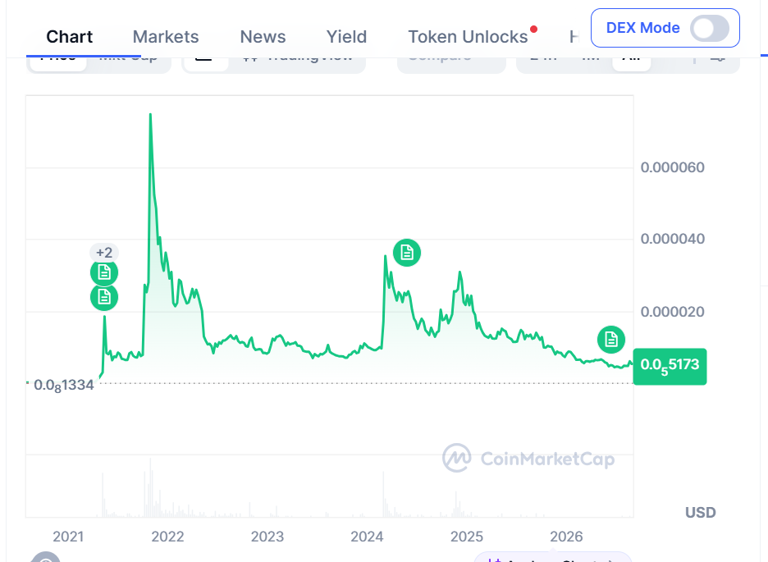Switch to the Markets tab
The width and height of the screenshot is (768, 562).
coord(166,37)
